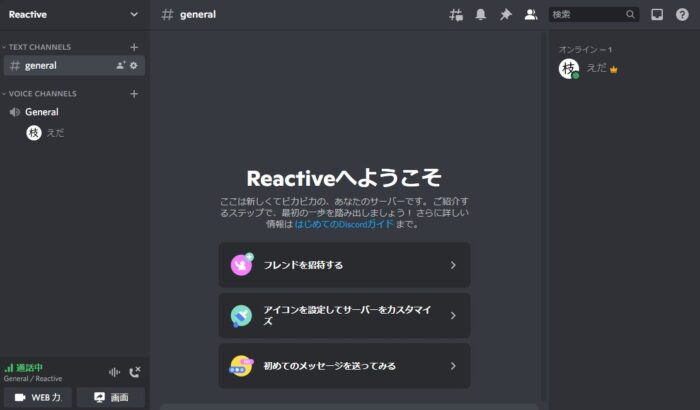Click the General voice channel speaker icon
The image size is (700, 410).
point(15,112)
